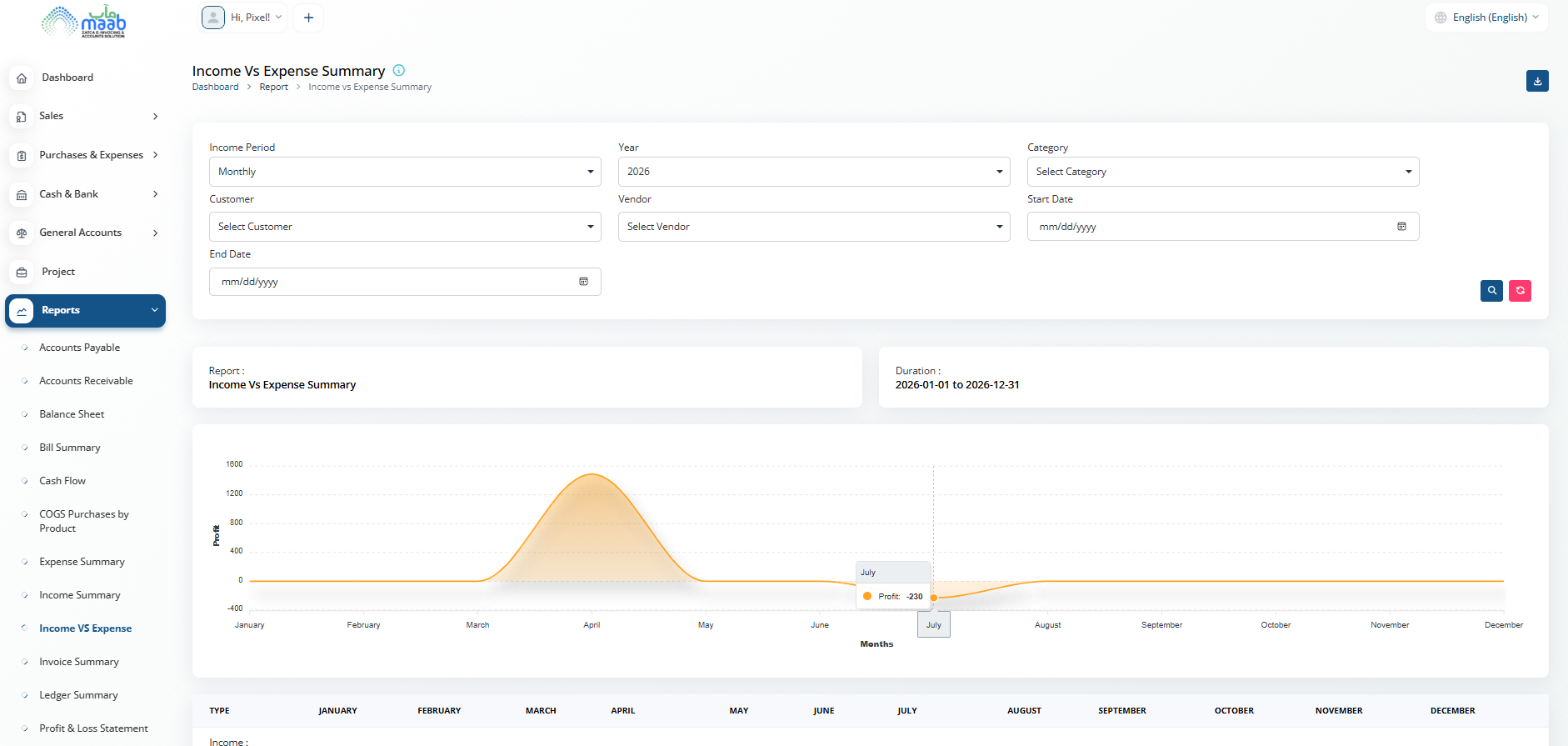The width and height of the screenshot is (1568, 746).
Task: Click the Project briefcase icon
Action: [22, 272]
